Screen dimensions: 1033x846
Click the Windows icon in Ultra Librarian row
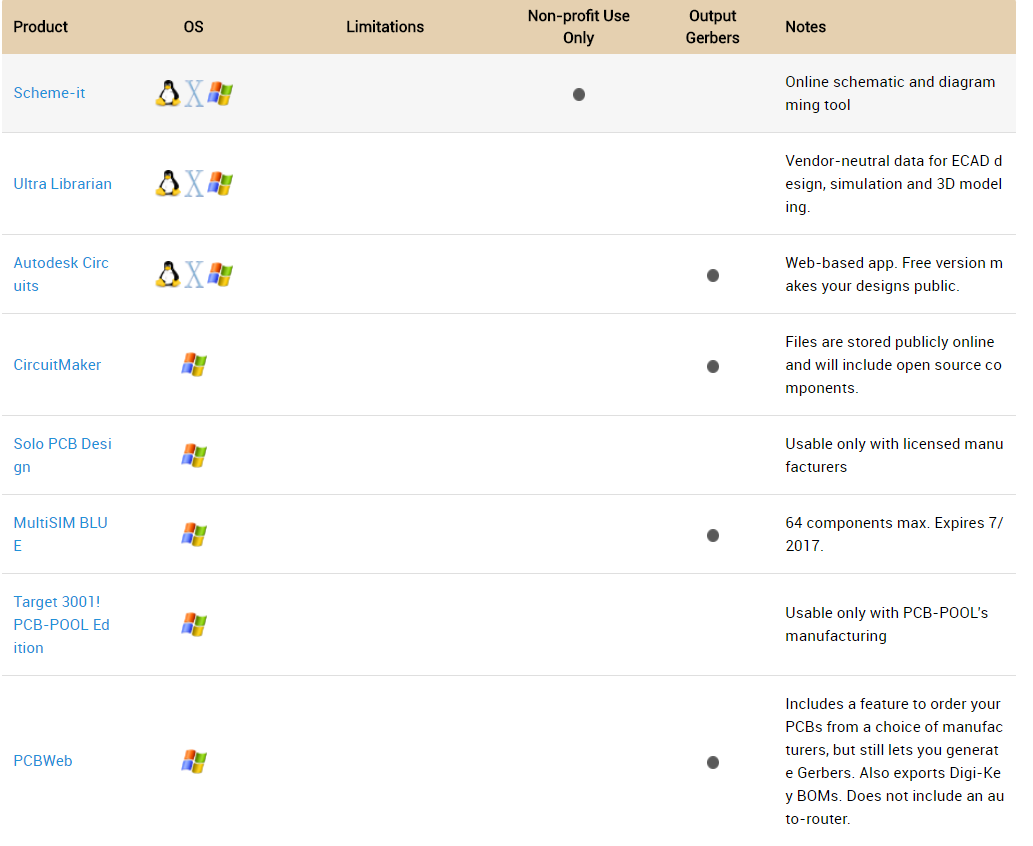click(x=220, y=184)
